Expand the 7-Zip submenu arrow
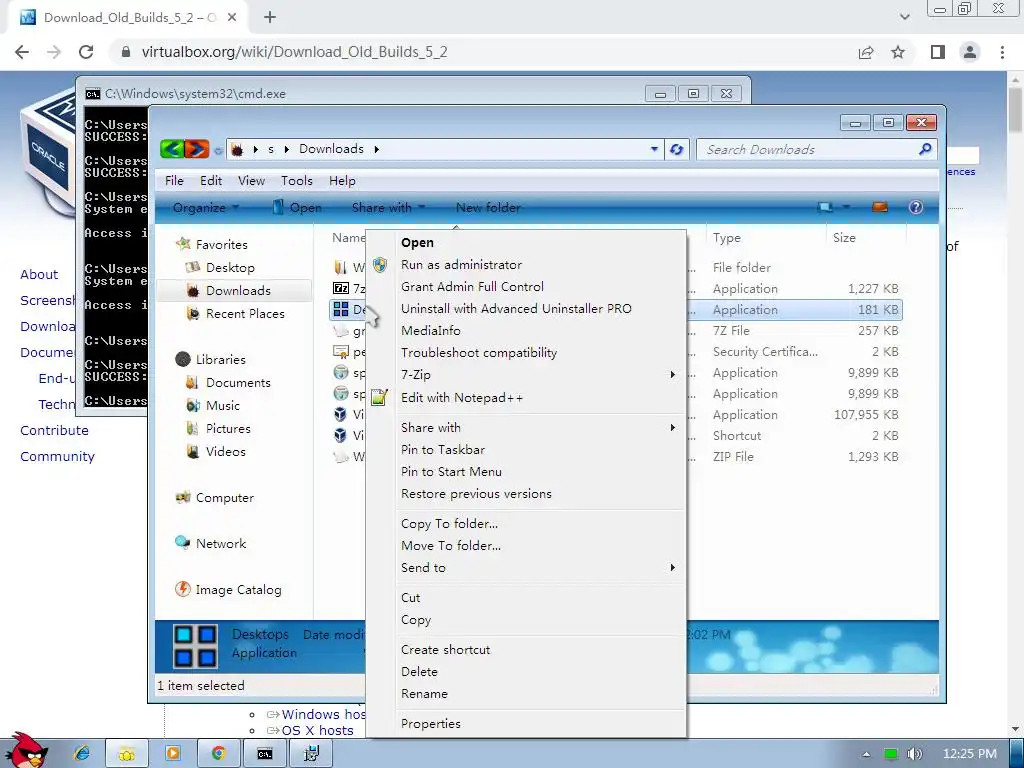 point(672,374)
